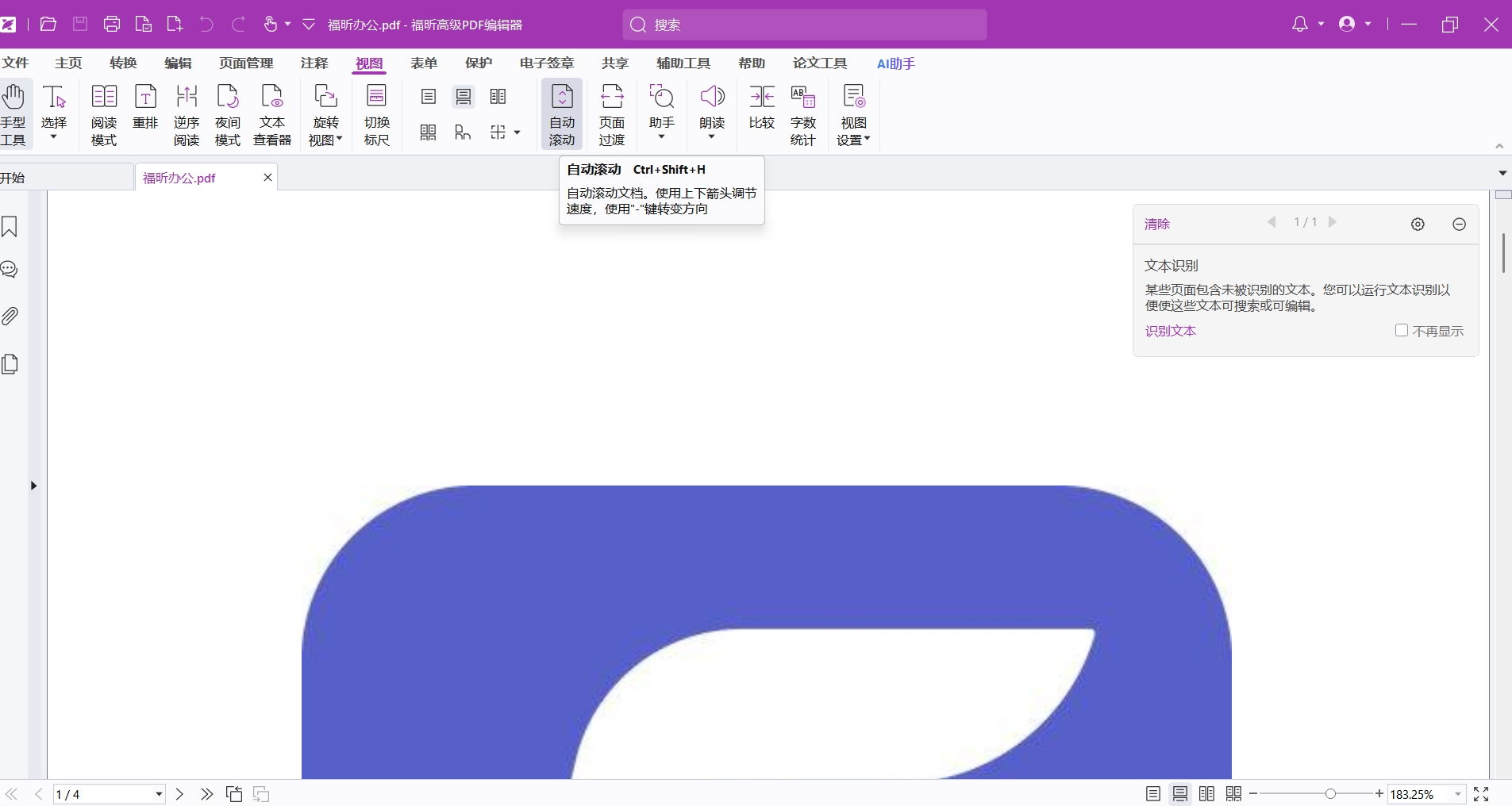The width and height of the screenshot is (1512, 806).
Task: Toggle continuous facing layout in status bar
Action: tap(1234, 794)
